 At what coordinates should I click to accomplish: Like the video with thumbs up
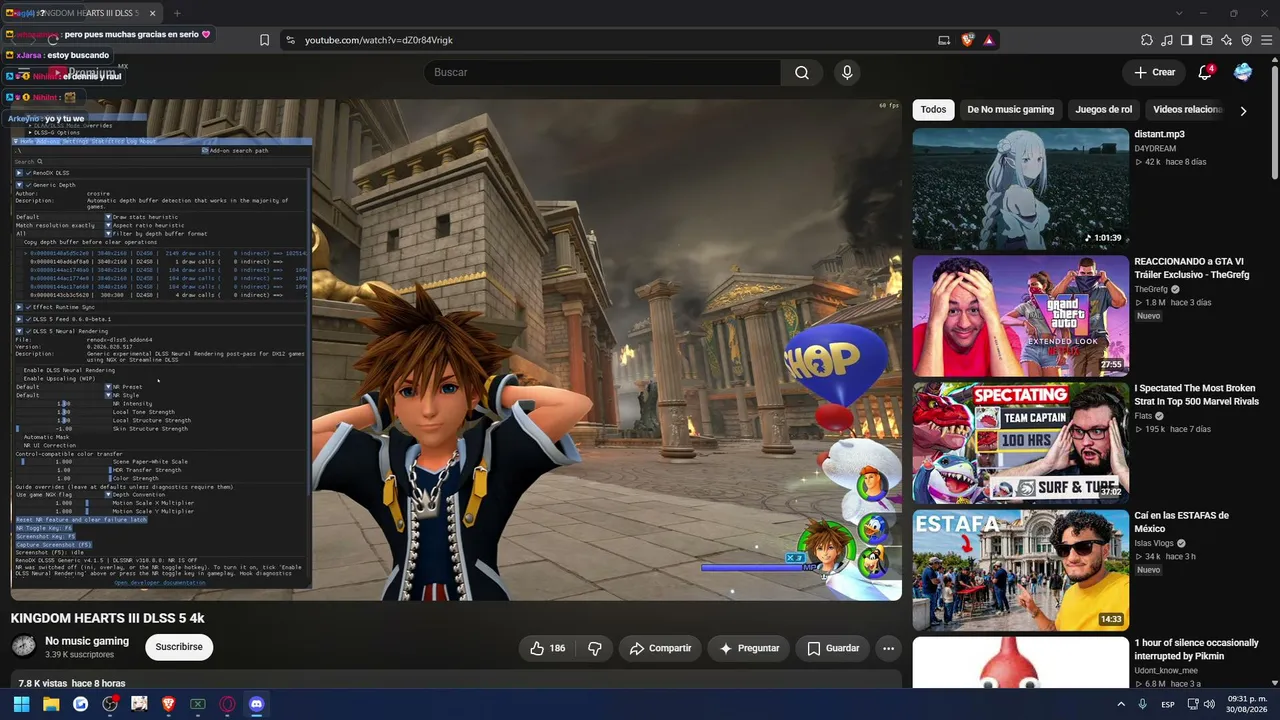pyautogui.click(x=547, y=648)
